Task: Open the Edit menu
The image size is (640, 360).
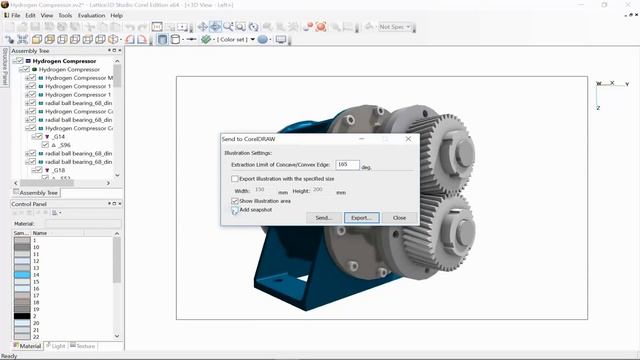Action: [x=30, y=15]
